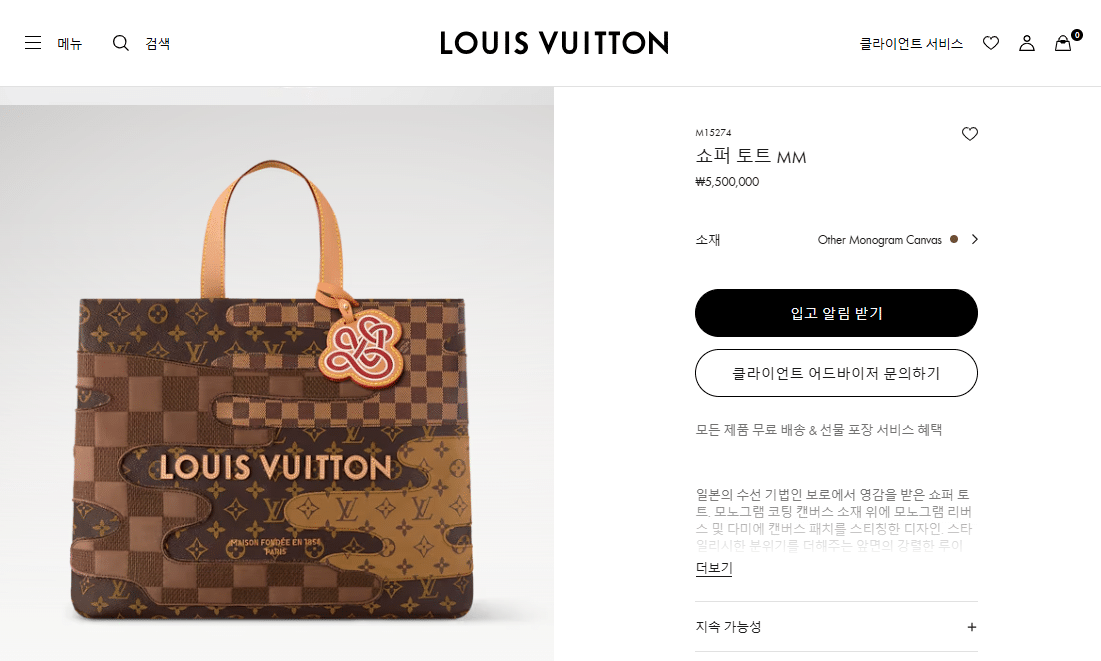Open the hamburger menu icon

pyautogui.click(x=33, y=43)
